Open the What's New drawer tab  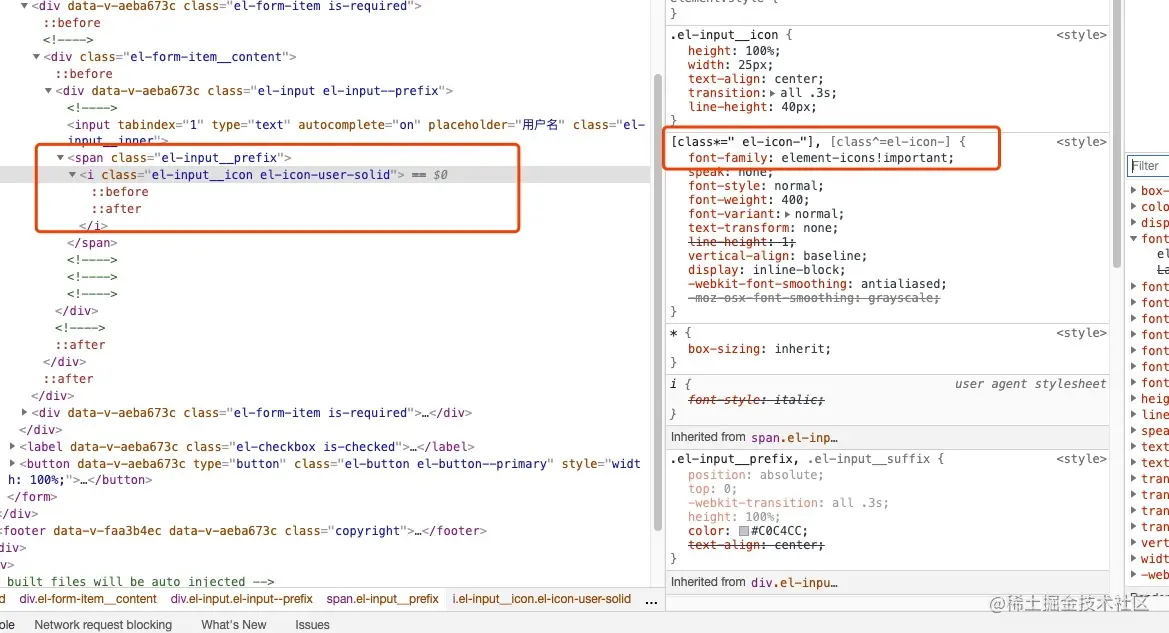pos(233,625)
